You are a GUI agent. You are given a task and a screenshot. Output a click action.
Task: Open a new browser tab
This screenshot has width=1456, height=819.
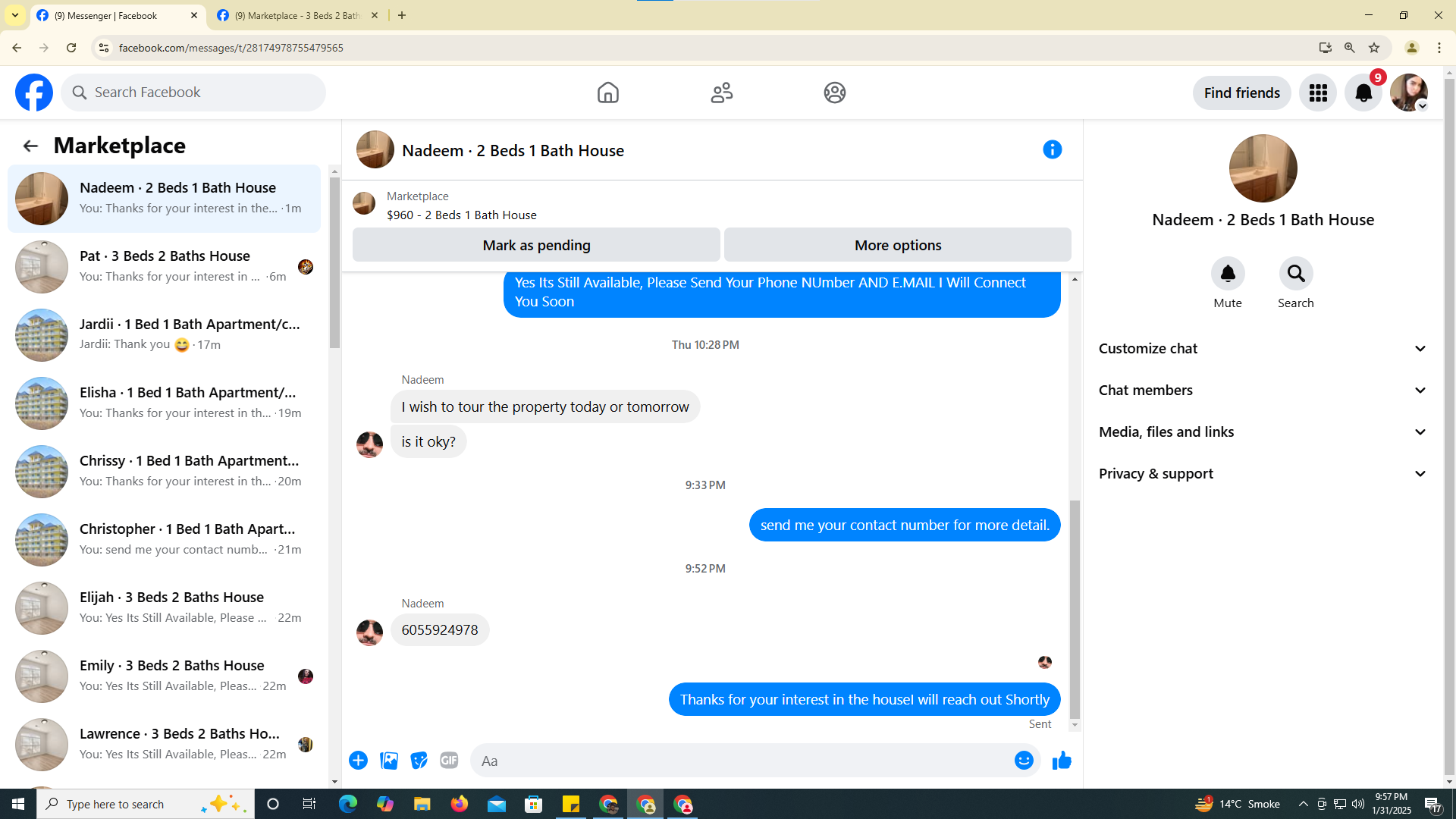402,15
